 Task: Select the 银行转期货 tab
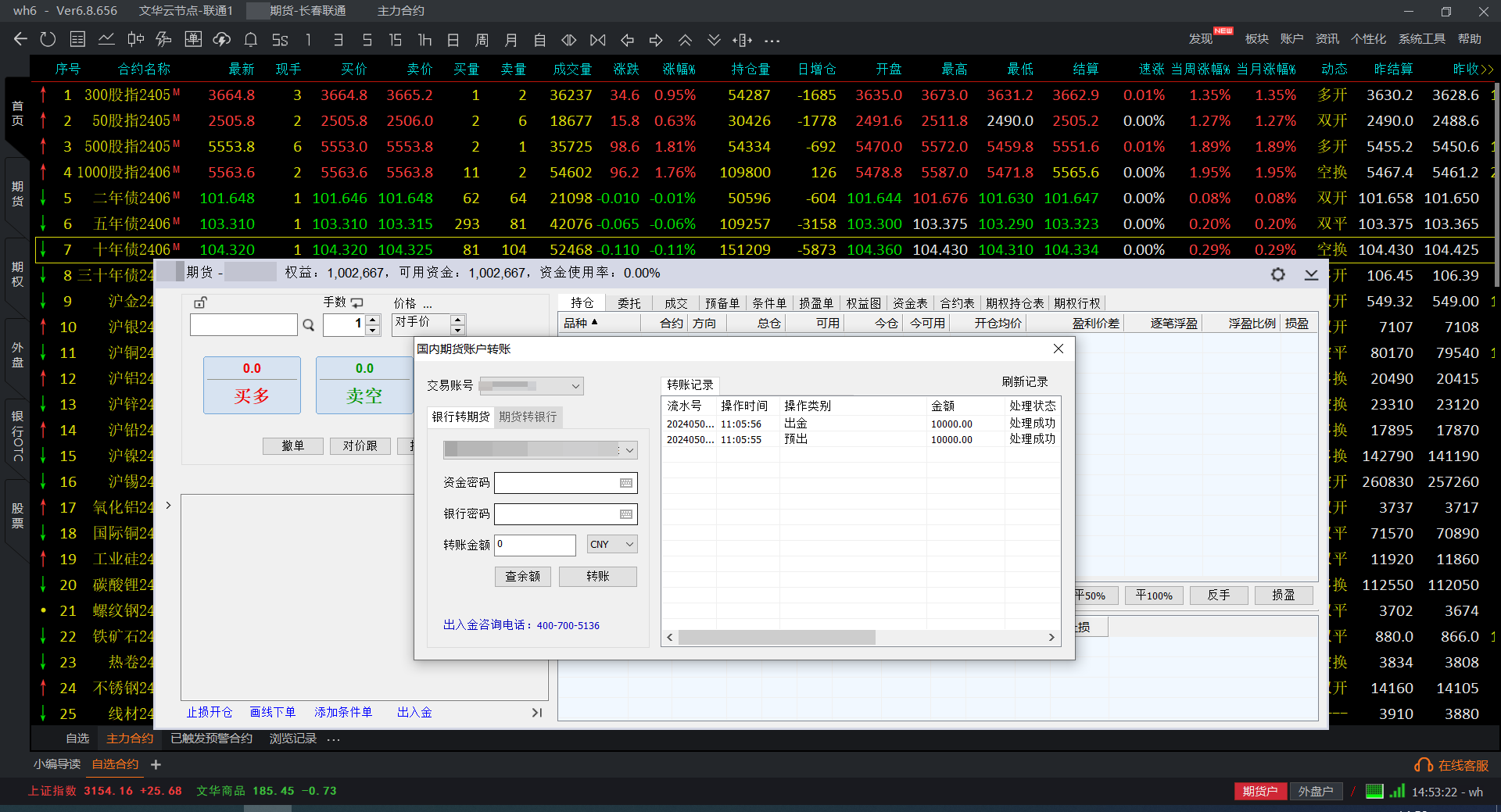(x=461, y=417)
